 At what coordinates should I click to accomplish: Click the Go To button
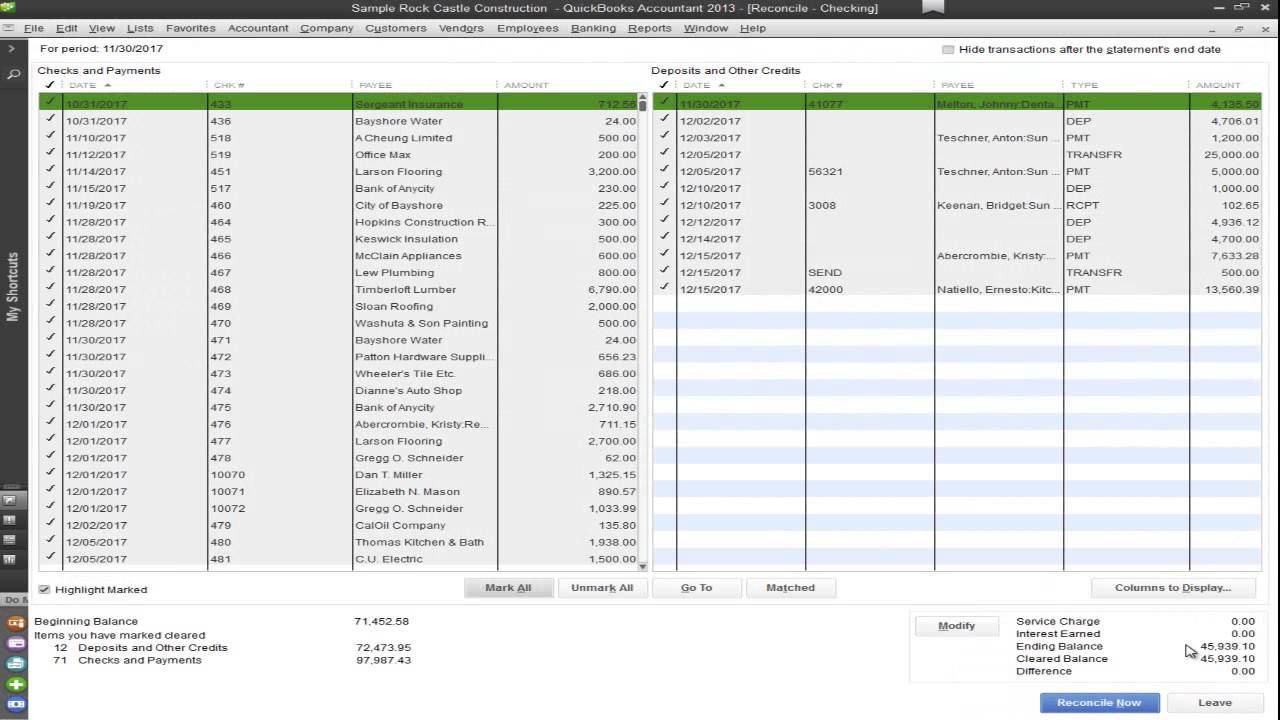[x=696, y=588]
